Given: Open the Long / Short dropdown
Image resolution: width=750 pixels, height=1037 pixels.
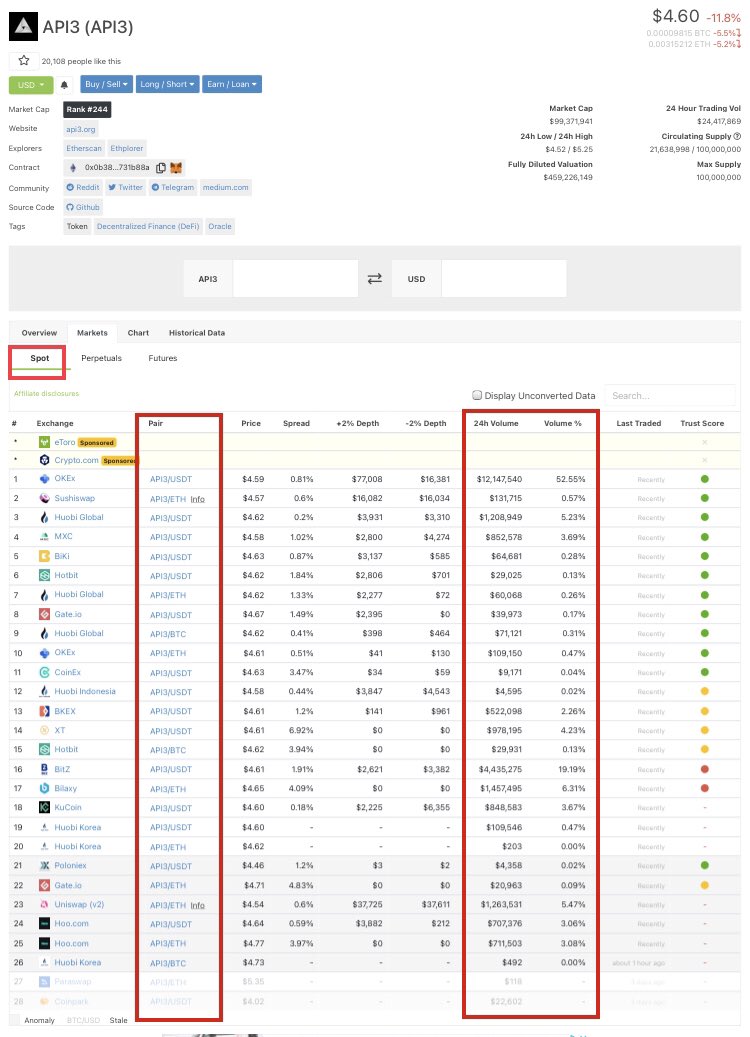Looking at the screenshot, I should 167,84.
